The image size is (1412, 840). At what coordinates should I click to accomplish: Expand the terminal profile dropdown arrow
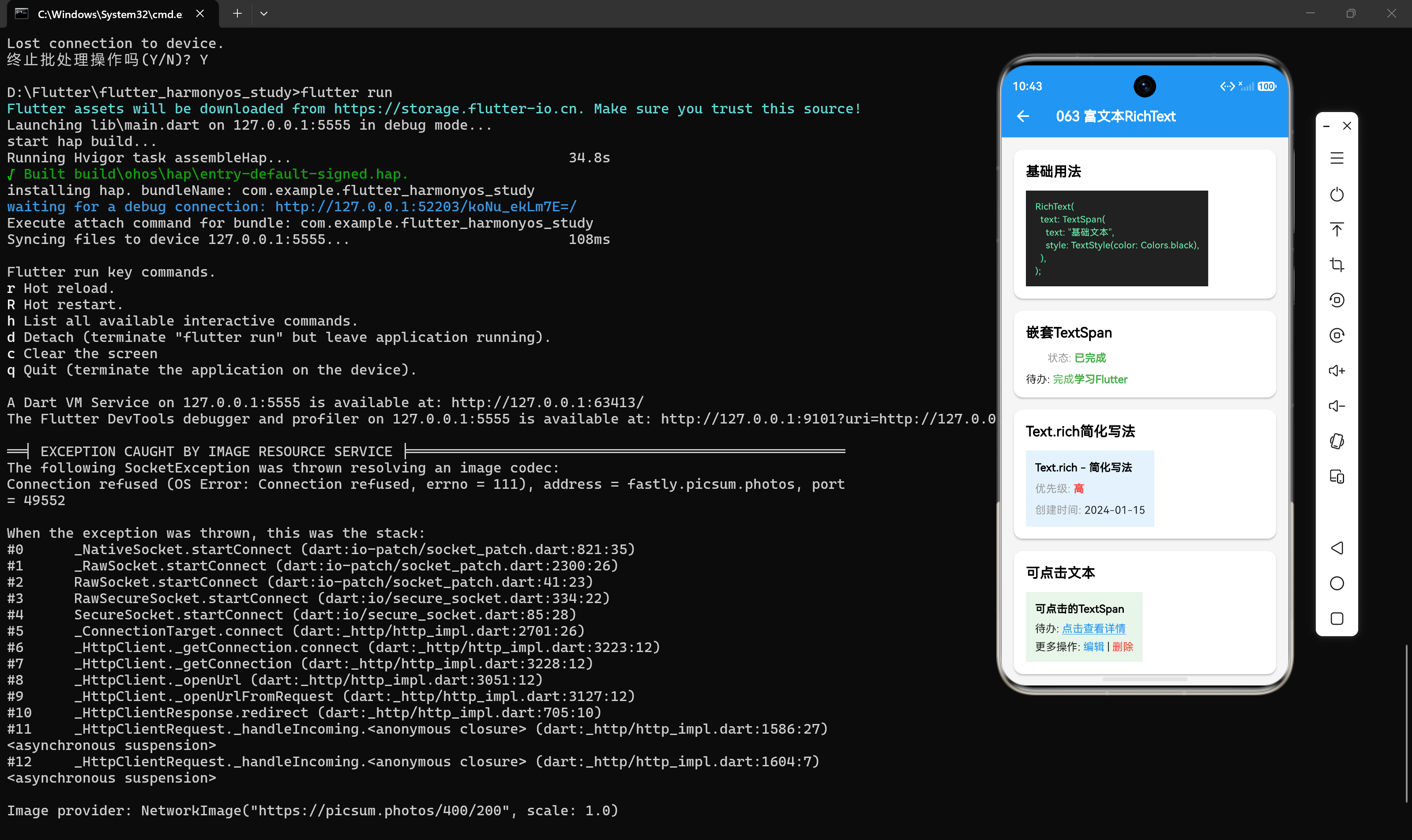click(x=264, y=14)
